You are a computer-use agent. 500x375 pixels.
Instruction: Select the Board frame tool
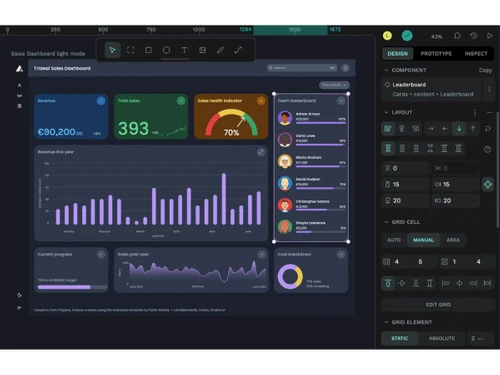click(x=130, y=50)
